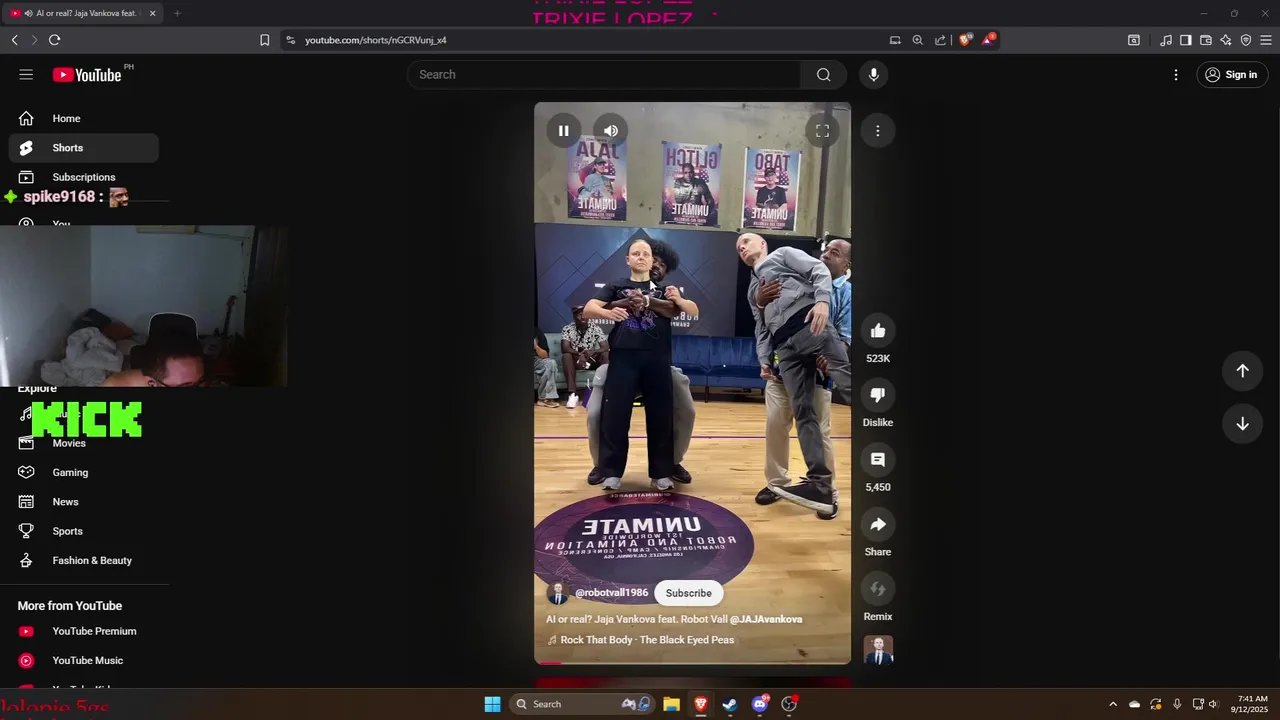1280x720 pixels.
Task: Open the sound thumbnail below Remix
Action: coord(878,651)
